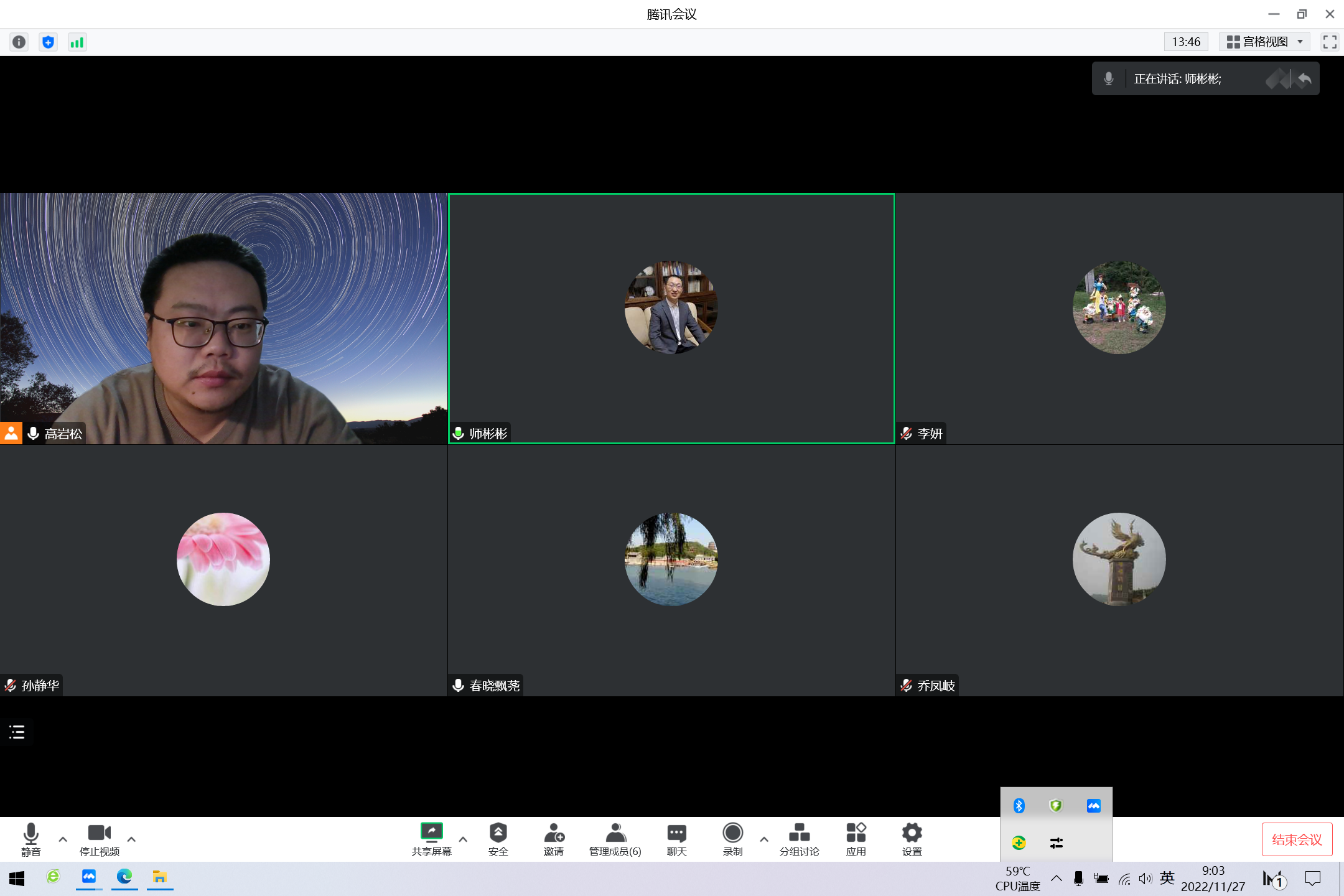Click 邀请 invite button
The height and width of the screenshot is (896, 1344).
coord(554,839)
